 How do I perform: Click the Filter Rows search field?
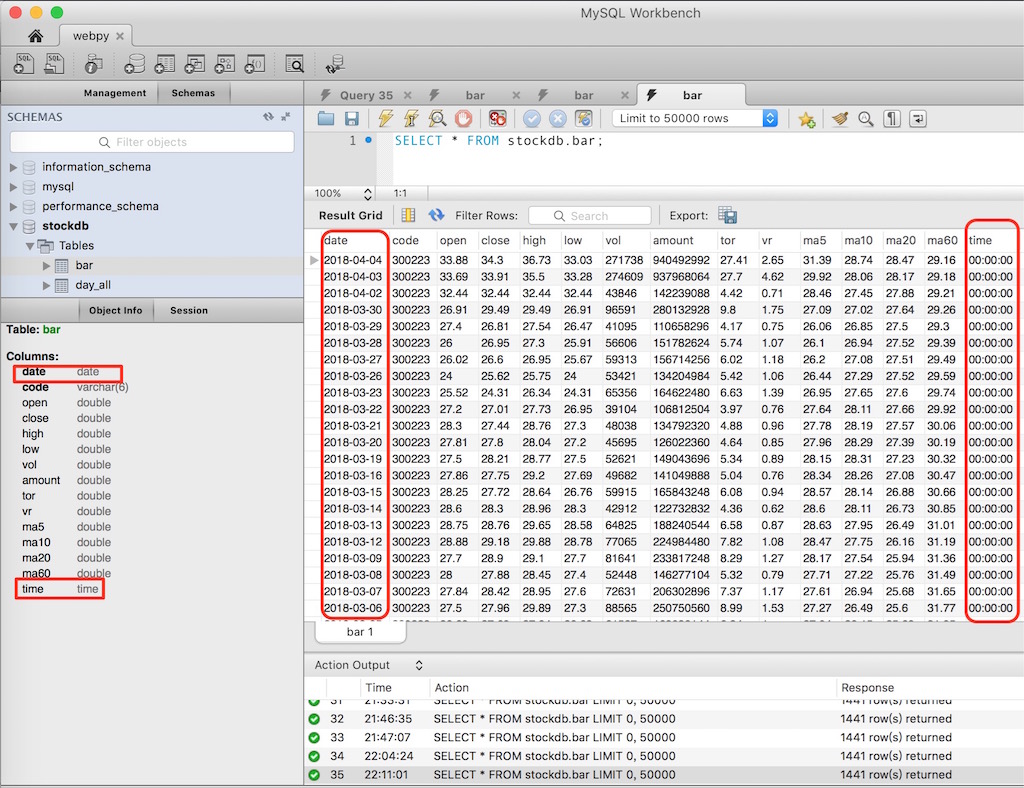click(590, 215)
